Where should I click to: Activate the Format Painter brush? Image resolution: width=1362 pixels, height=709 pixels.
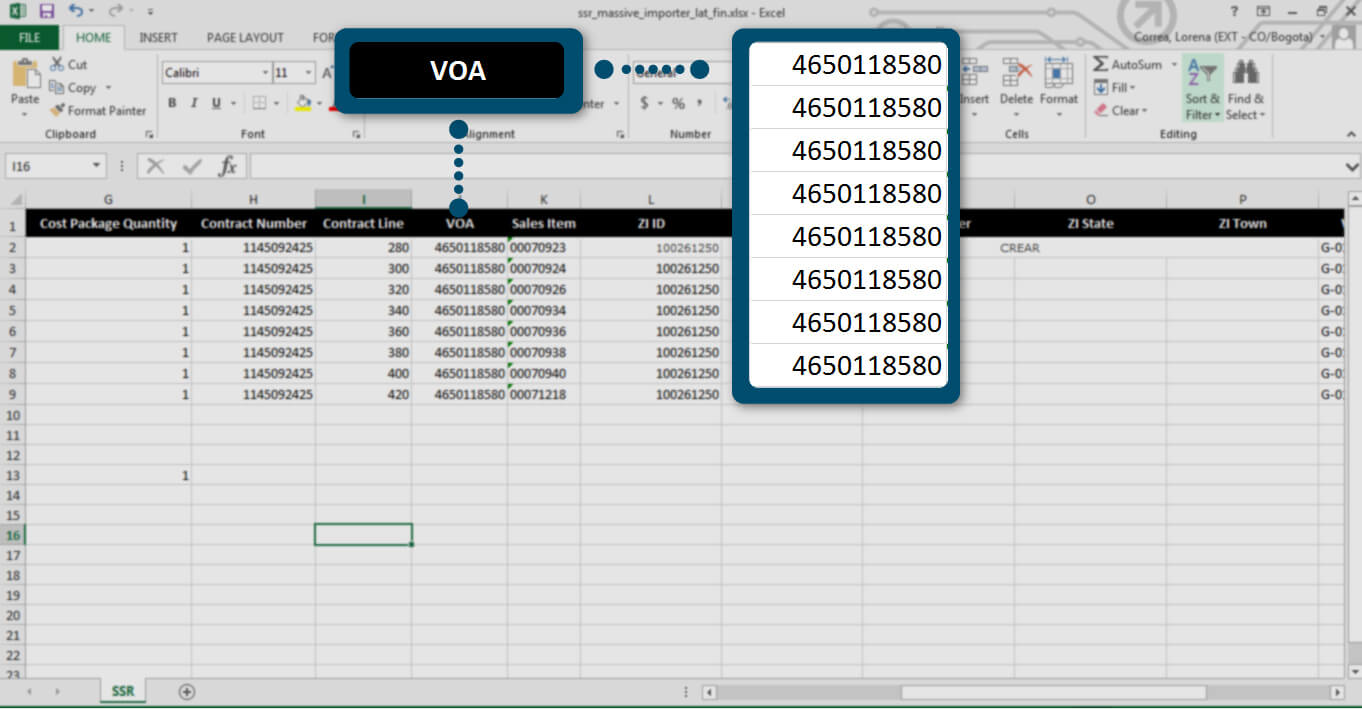(x=98, y=110)
